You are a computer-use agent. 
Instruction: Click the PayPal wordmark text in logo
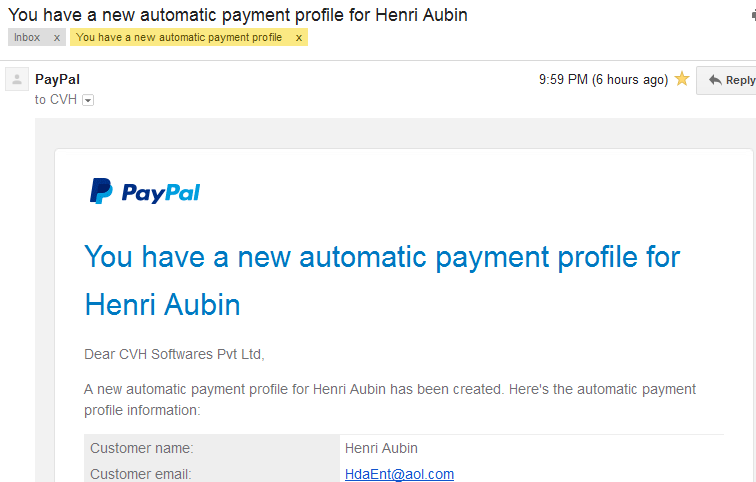[161, 193]
